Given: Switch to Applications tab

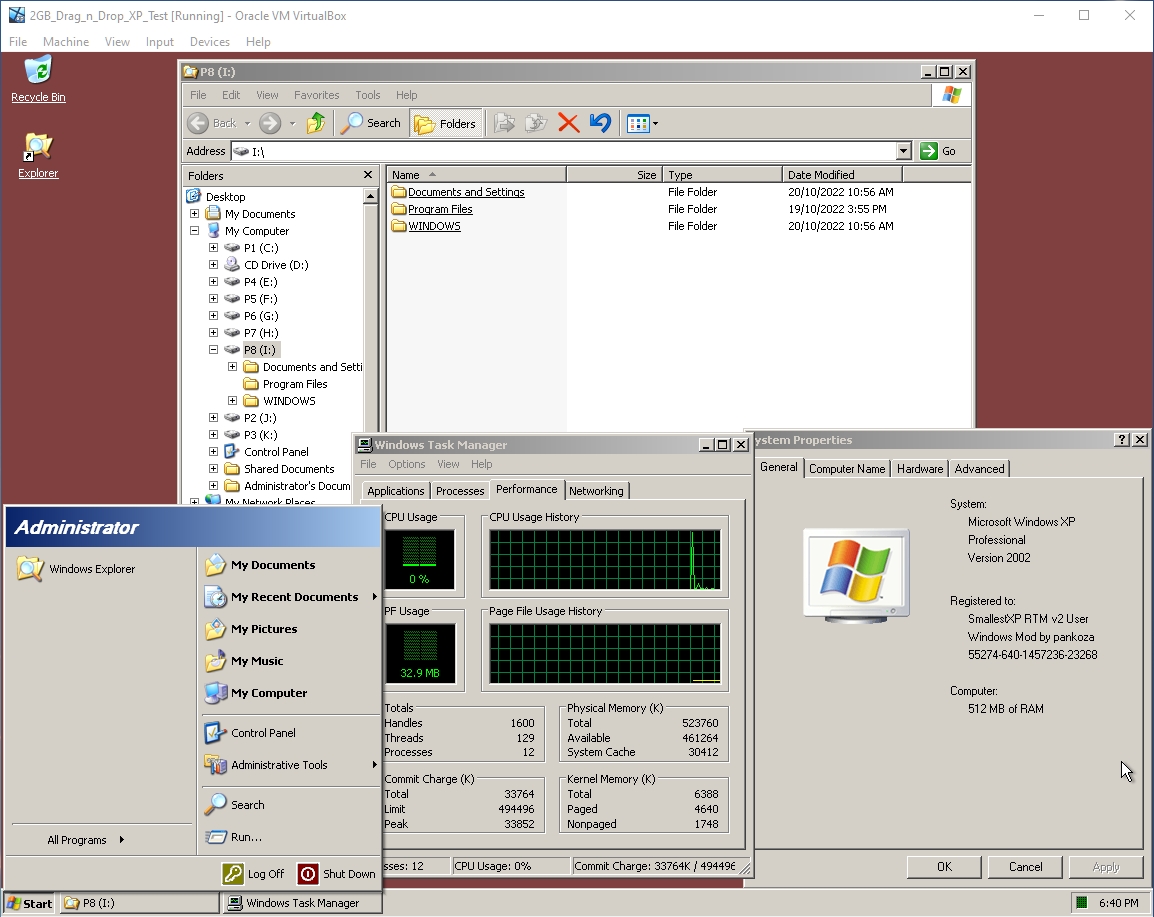Looking at the screenshot, I should click(395, 491).
